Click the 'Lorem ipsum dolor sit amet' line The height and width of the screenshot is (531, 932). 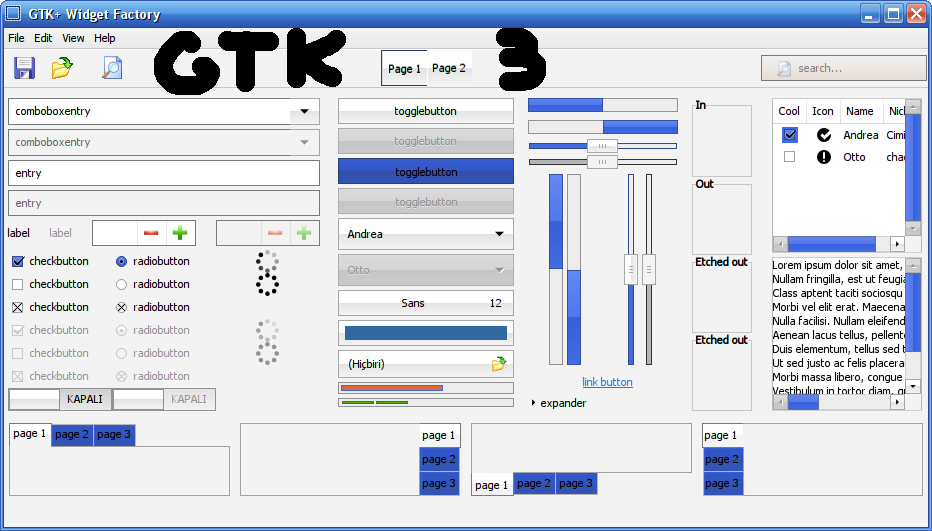(x=838, y=265)
